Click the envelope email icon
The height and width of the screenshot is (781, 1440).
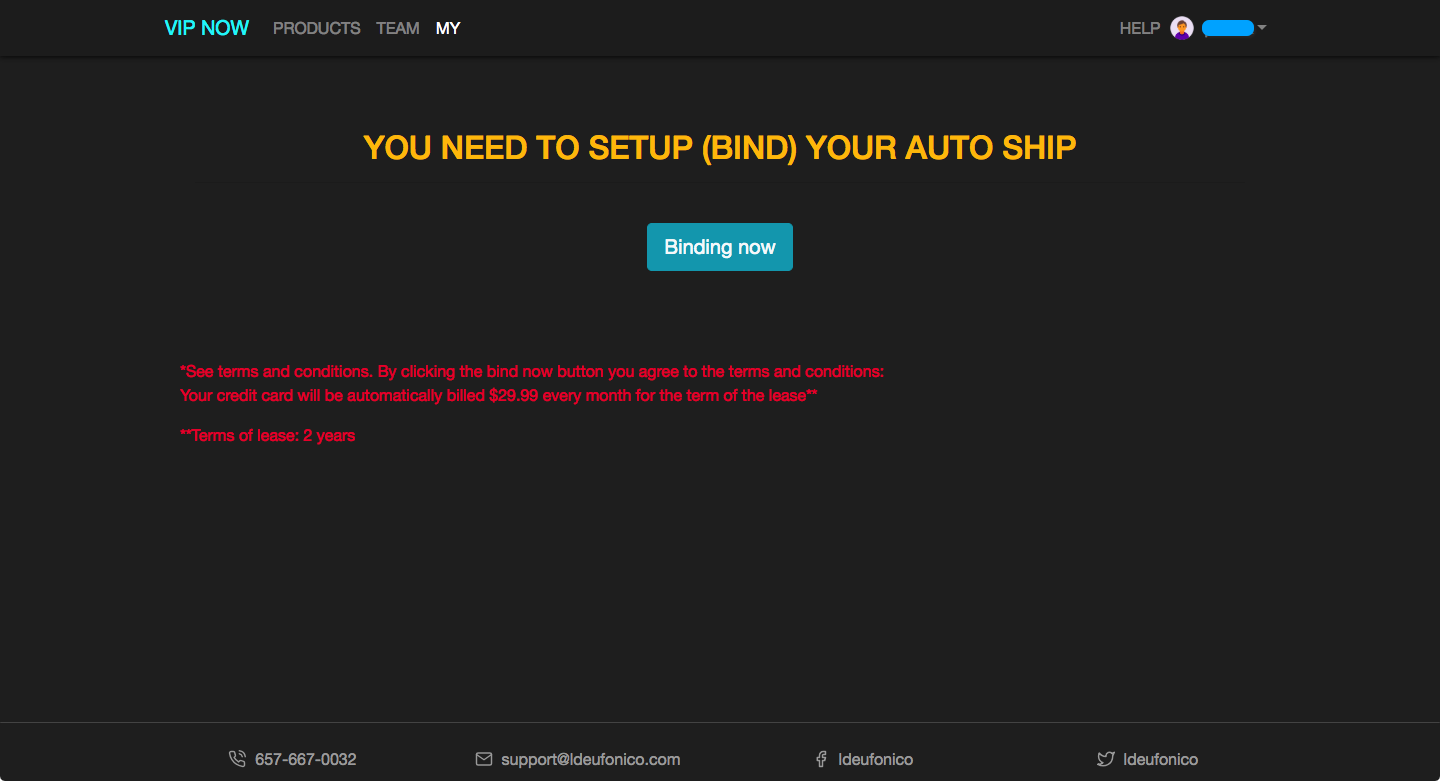pyautogui.click(x=484, y=759)
